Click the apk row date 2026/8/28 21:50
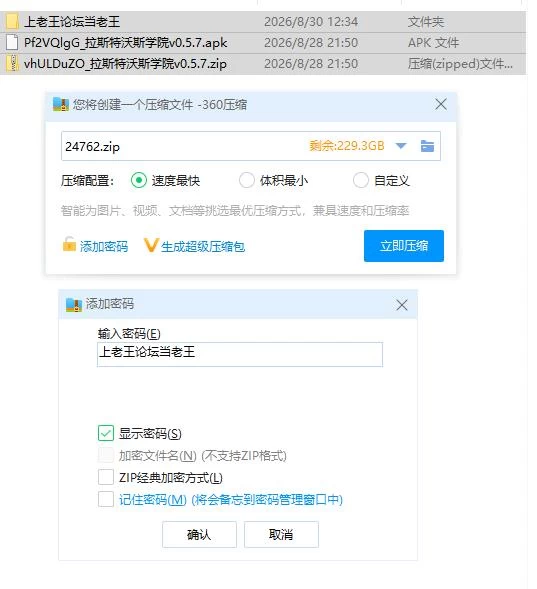 tap(311, 43)
